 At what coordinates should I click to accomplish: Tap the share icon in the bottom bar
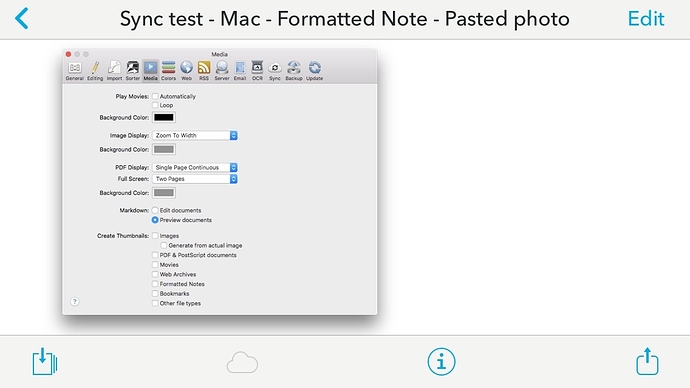[x=647, y=361]
